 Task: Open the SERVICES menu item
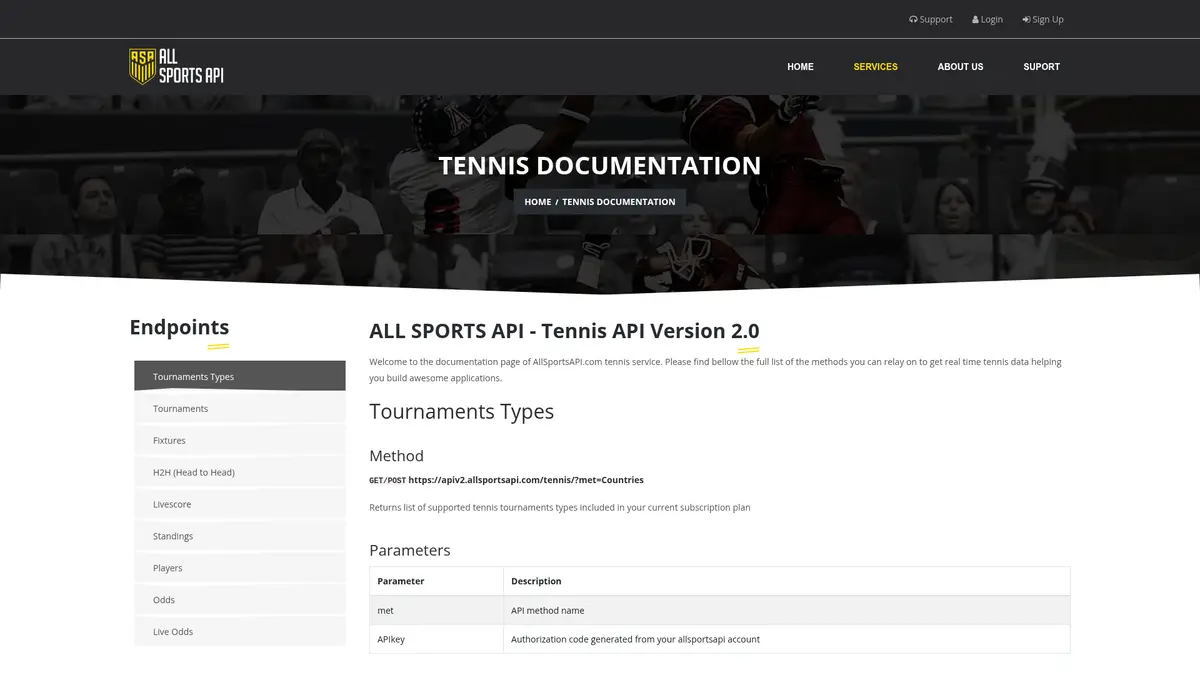tap(875, 67)
